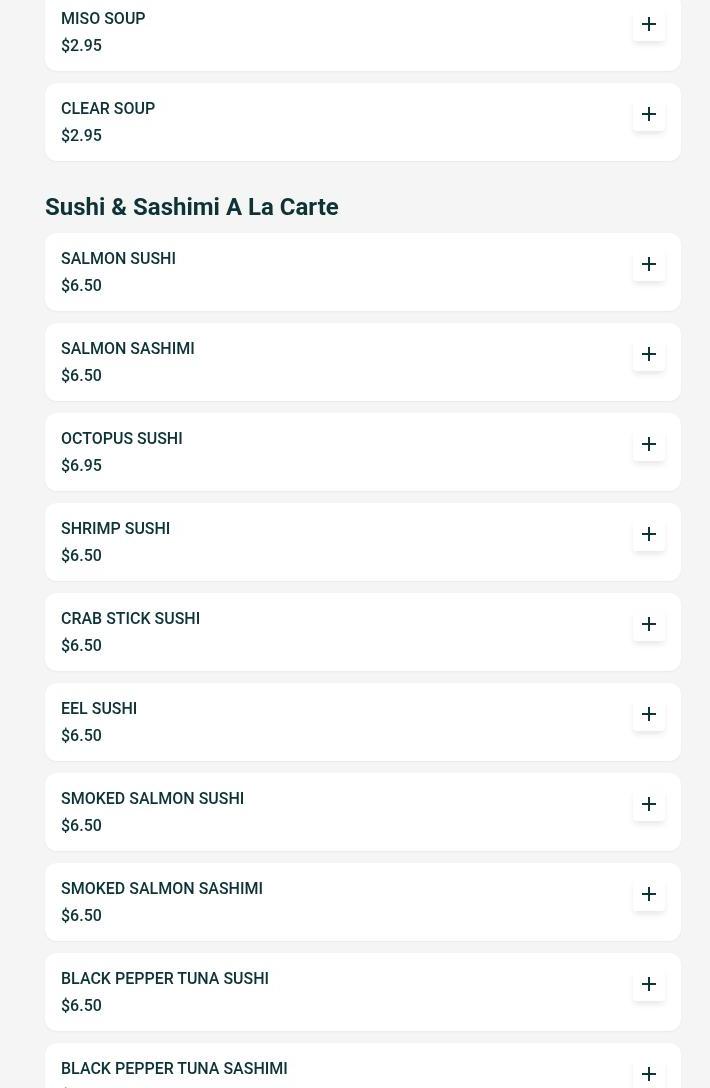Open Eel Sushi item details
Image resolution: width=710 pixels, height=1088 pixels.
click(x=99, y=708)
